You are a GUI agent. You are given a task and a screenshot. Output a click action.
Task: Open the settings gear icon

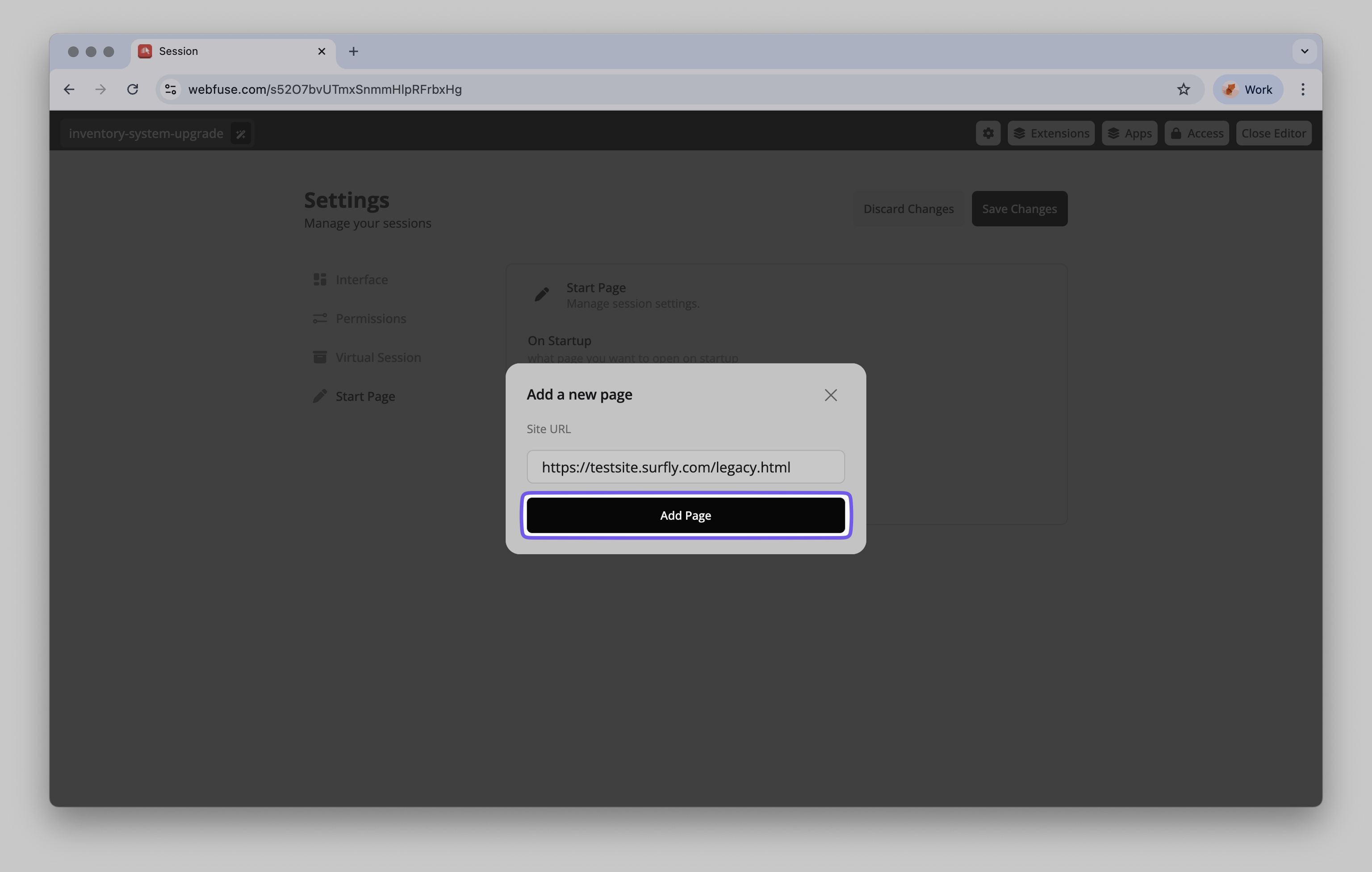click(x=987, y=133)
